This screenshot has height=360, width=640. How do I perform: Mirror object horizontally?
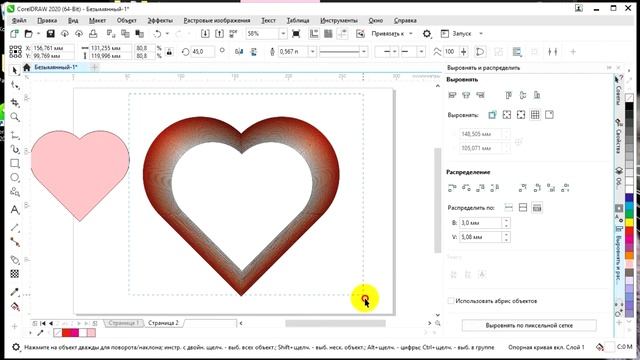tap(239, 52)
